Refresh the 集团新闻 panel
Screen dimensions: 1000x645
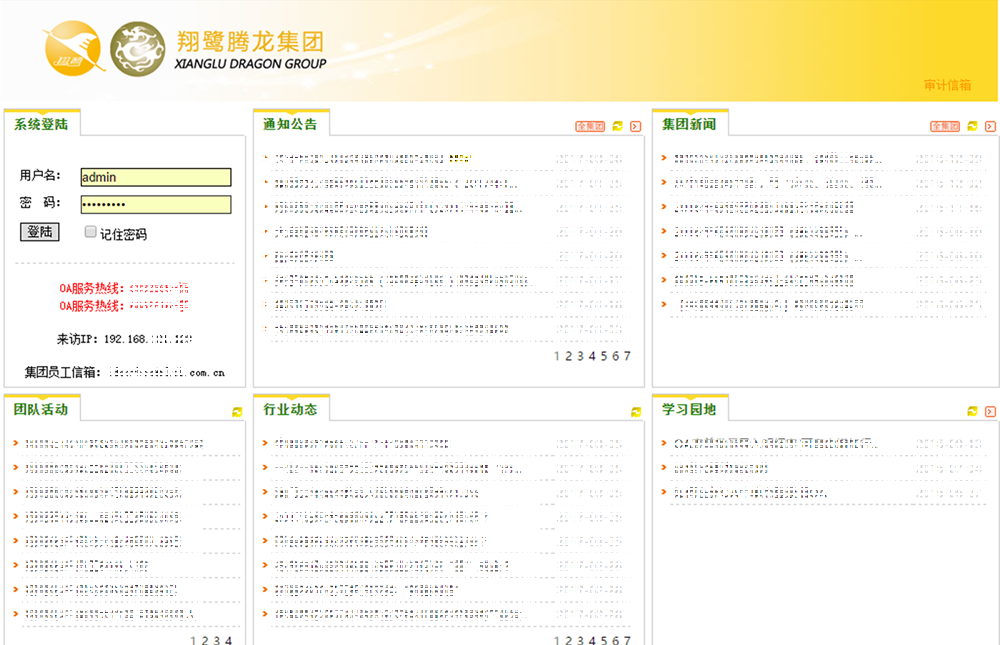point(972,126)
